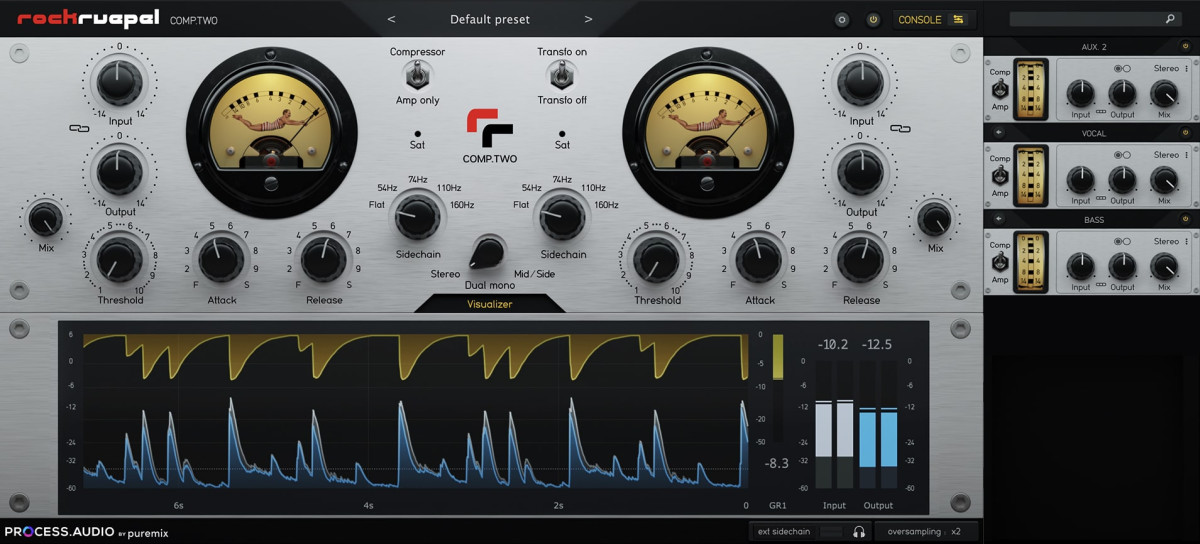The height and width of the screenshot is (544, 1200).
Task: Toggle the AUX. 2 strip power icon
Action: point(1186,47)
